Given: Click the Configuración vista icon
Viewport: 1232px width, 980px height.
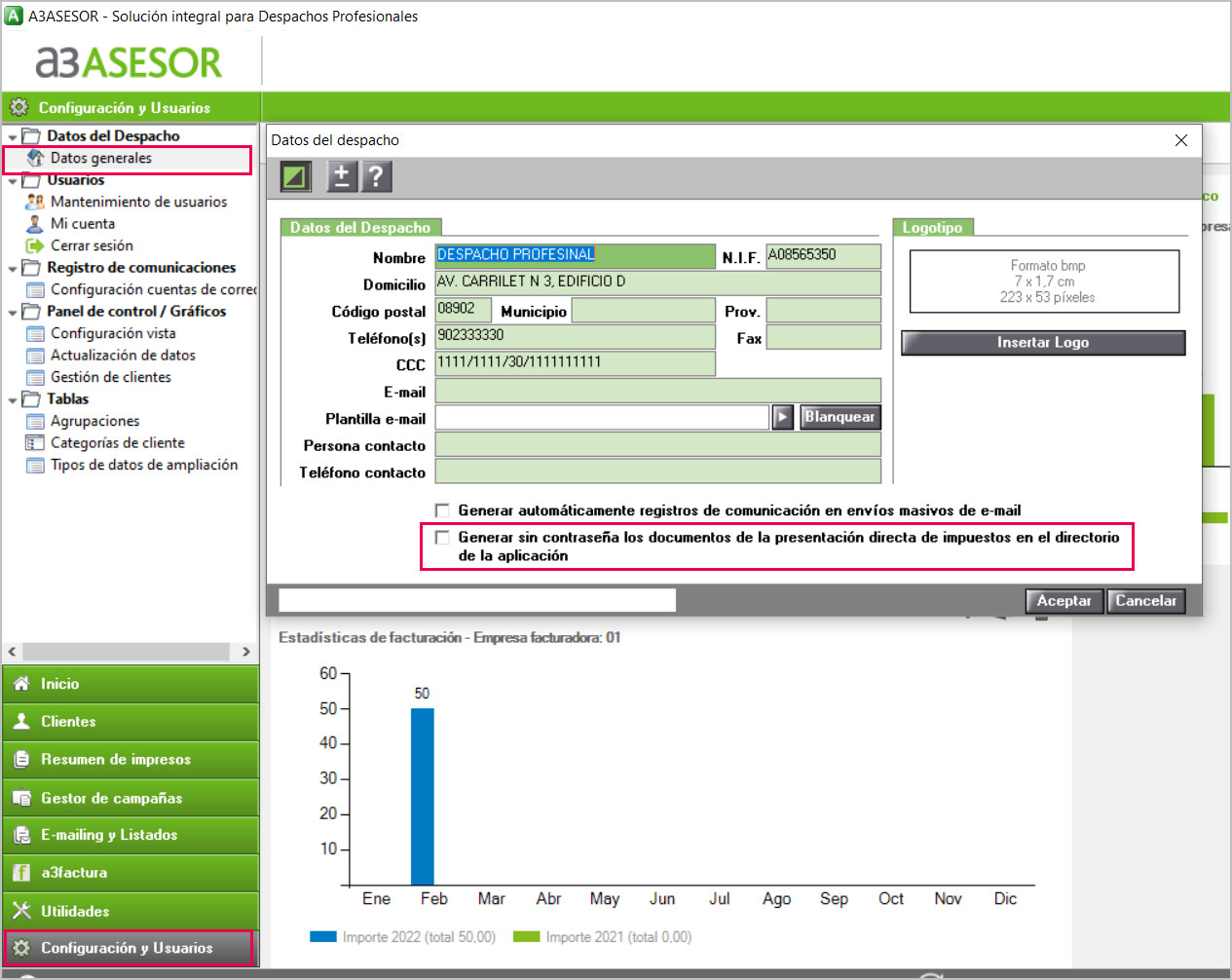Looking at the screenshot, I should [35, 333].
